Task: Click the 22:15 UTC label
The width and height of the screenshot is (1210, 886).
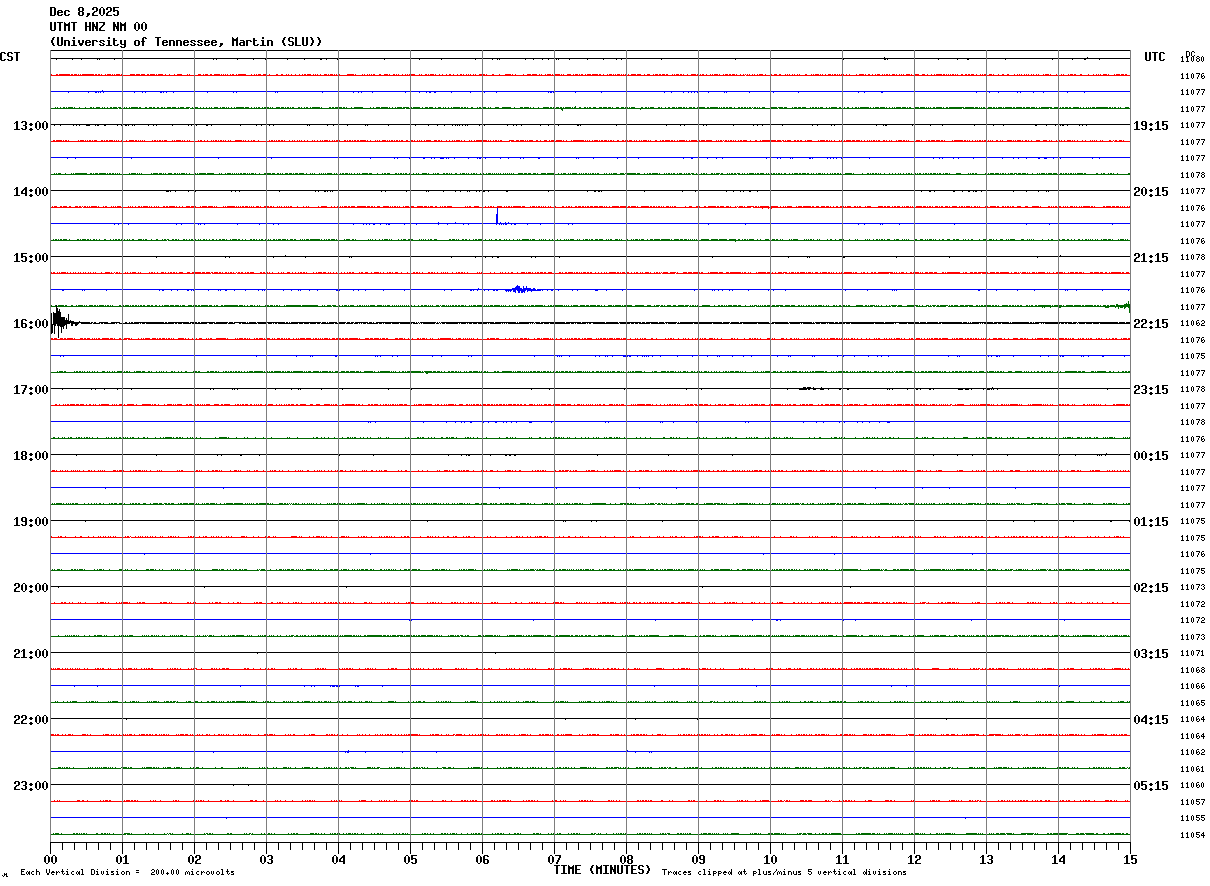Action: pos(1151,324)
